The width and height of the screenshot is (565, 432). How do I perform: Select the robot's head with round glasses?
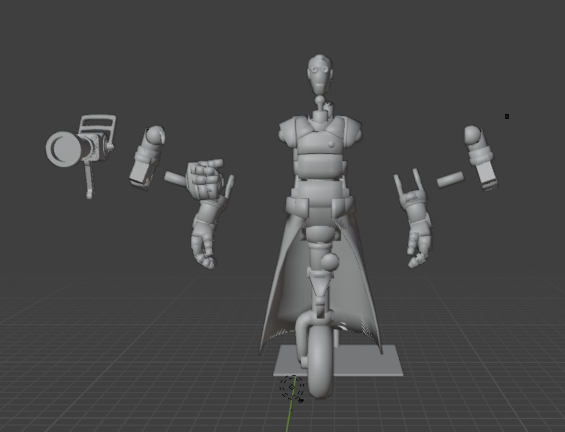(320, 75)
